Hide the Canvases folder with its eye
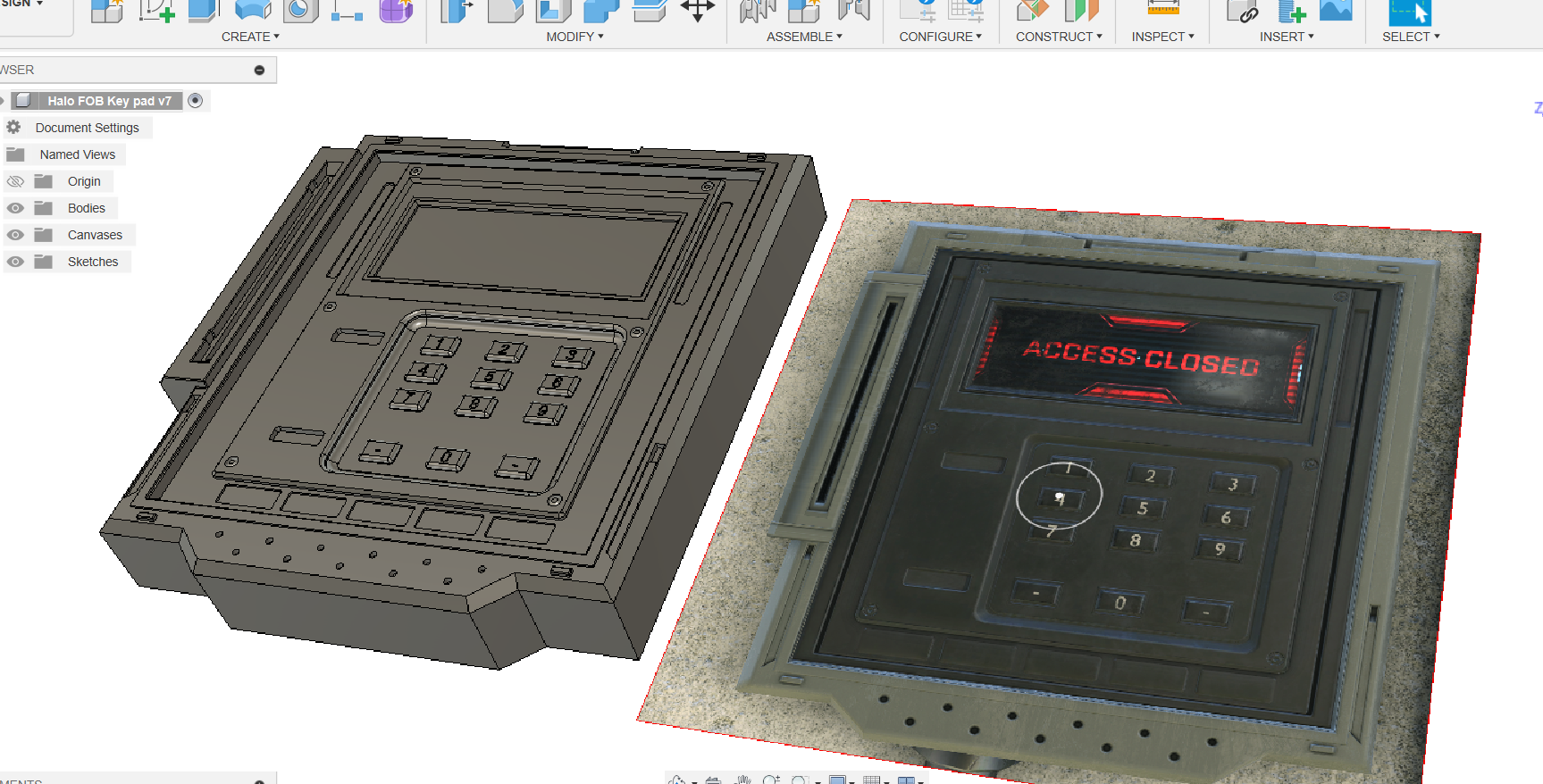This screenshot has width=1543, height=784. point(15,235)
